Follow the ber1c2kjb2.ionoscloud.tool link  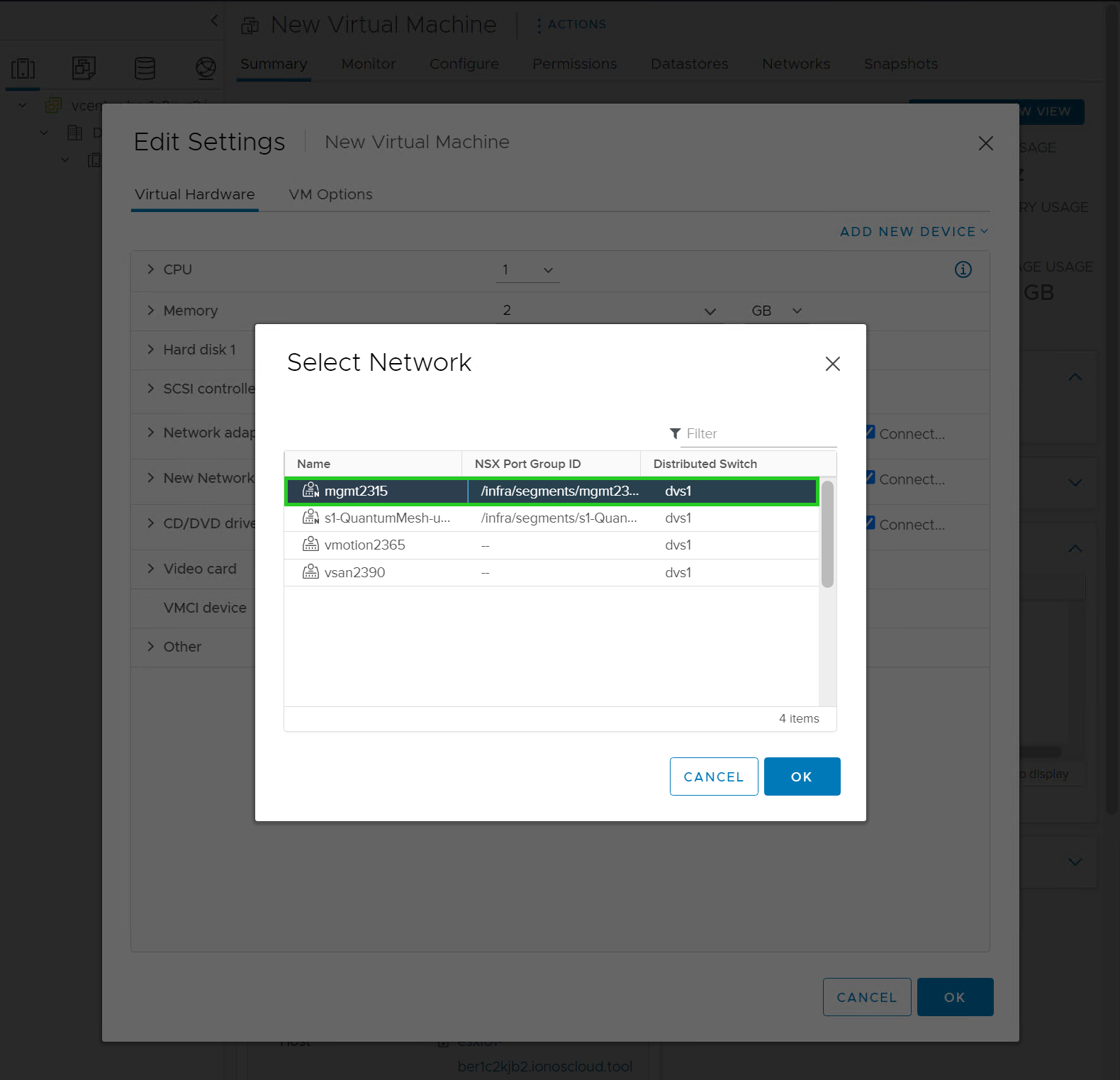click(545, 1067)
